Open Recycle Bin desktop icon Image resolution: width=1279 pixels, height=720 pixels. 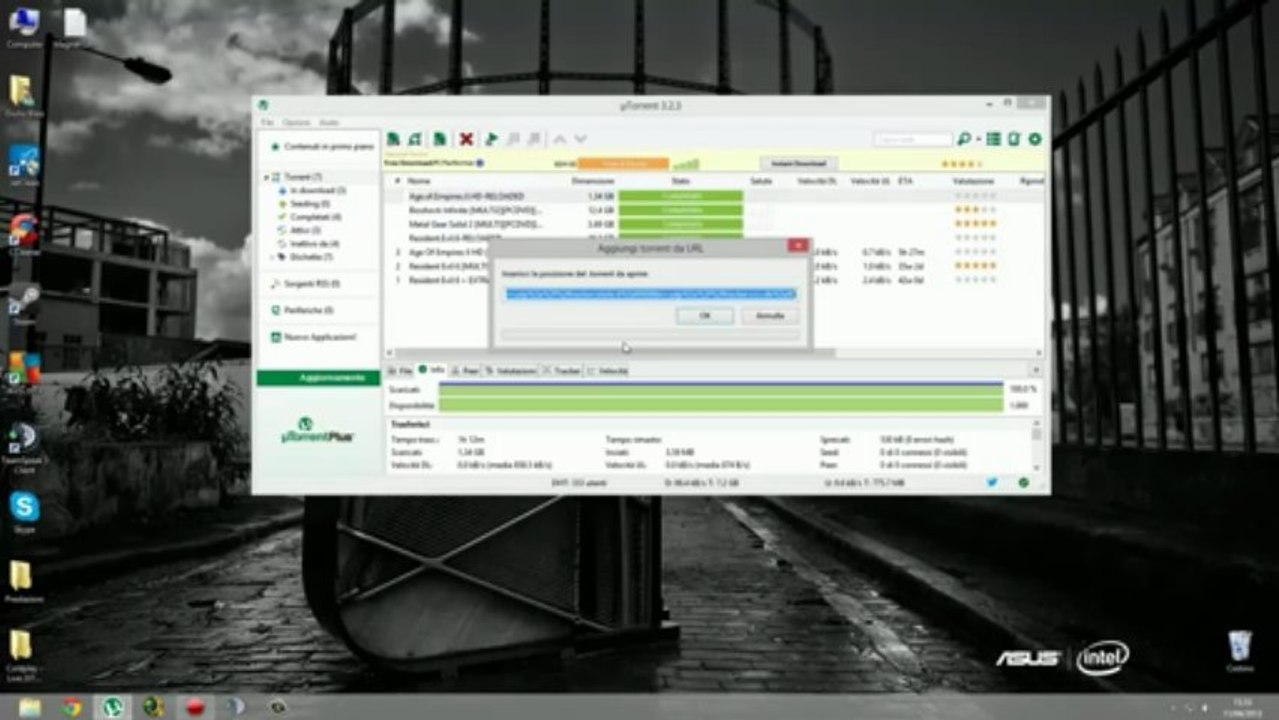pyautogui.click(x=1240, y=650)
